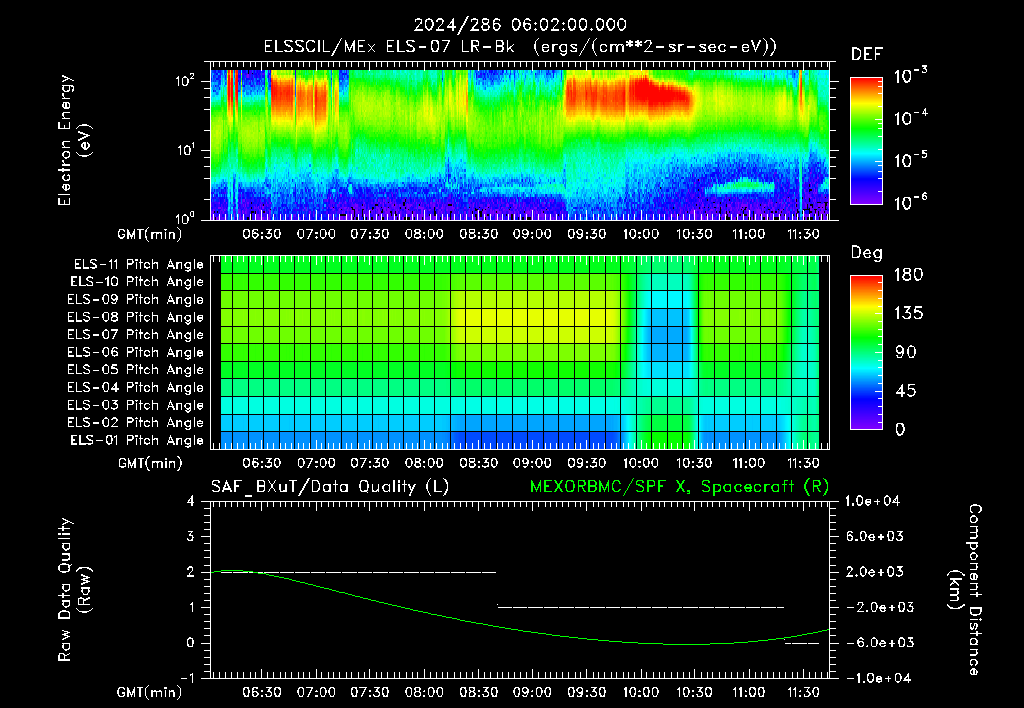Select the ELS-04 Pitch Angle row label
The height and width of the screenshot is (708, 1024).
pyautogui.click(x=136, y=388)
